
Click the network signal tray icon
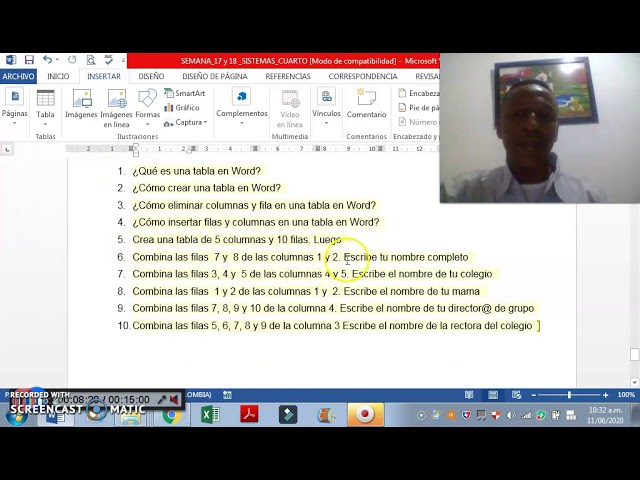point(526,416)
